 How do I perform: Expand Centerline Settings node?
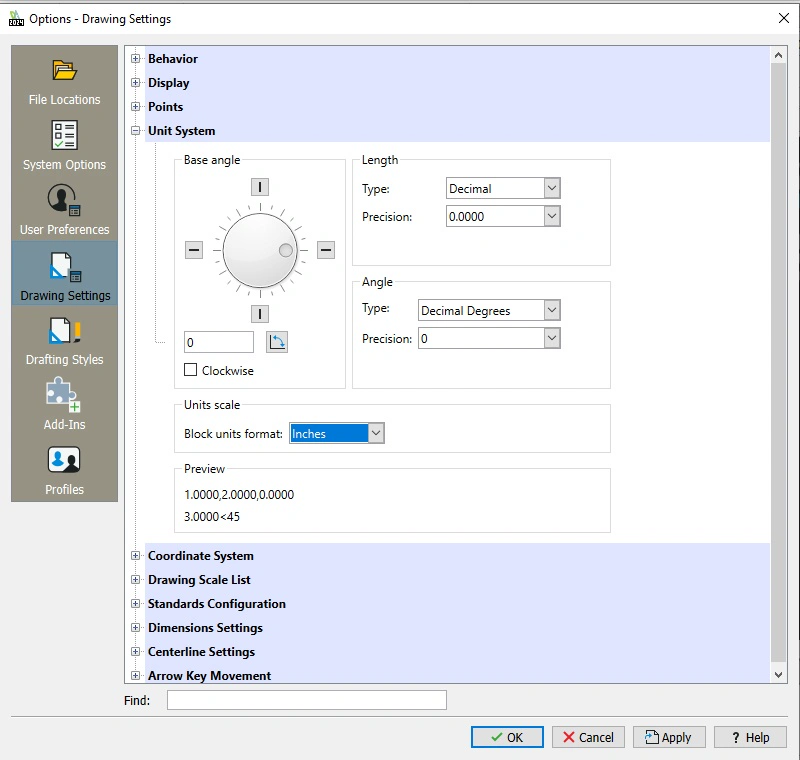[135, 651]
